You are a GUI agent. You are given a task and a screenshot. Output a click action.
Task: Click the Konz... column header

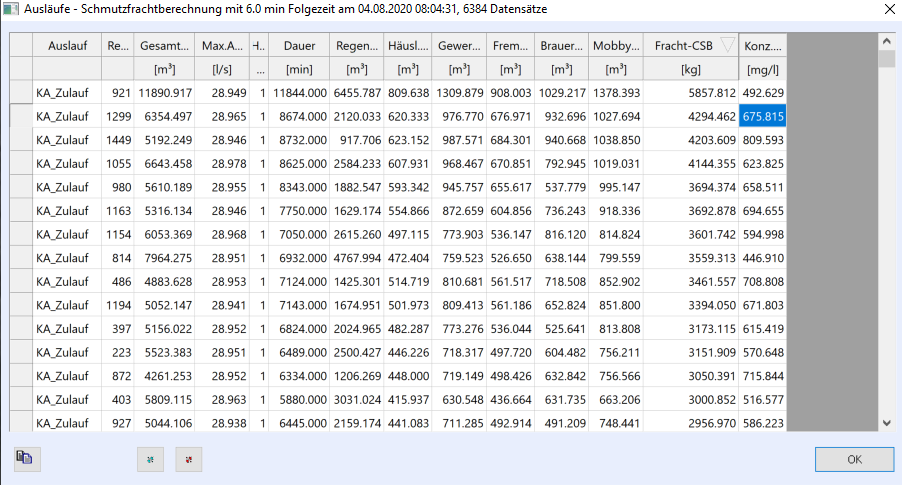(763, 45)
